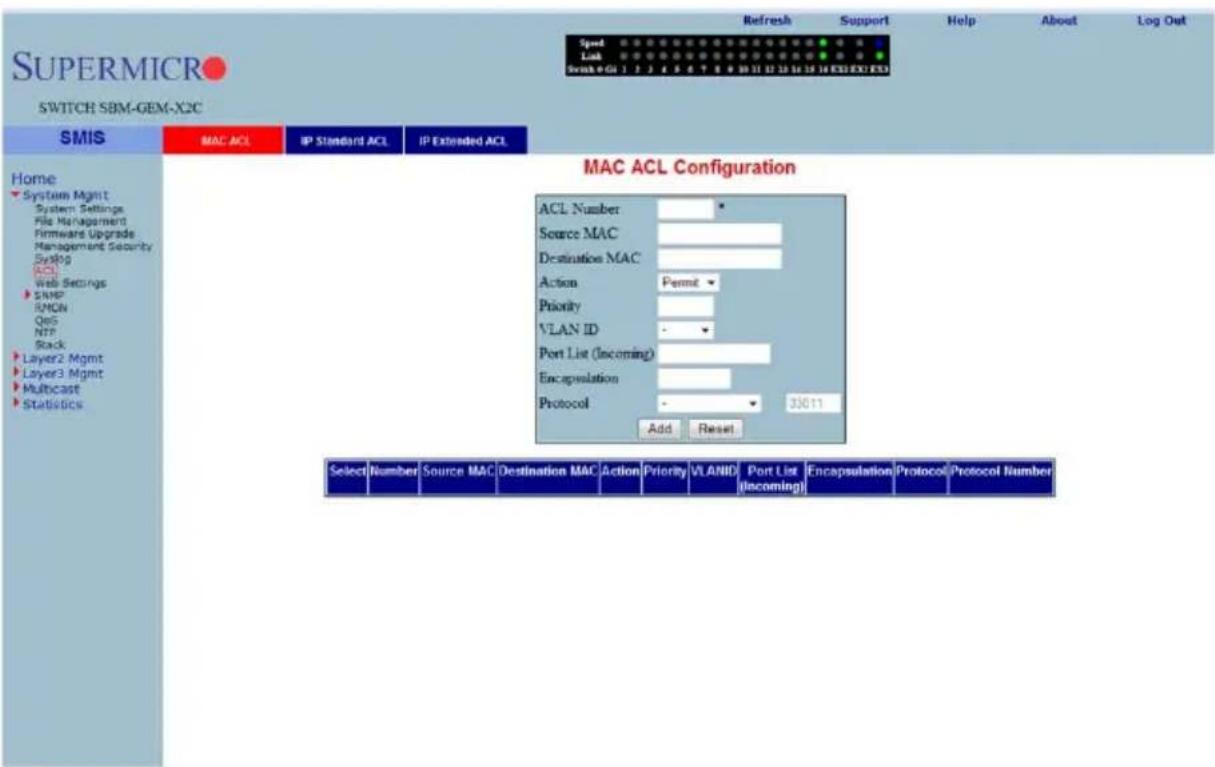Screen dimensions: 1215x767
Task: Focus the ACL Number input field
Action: [x=686, y=209]
